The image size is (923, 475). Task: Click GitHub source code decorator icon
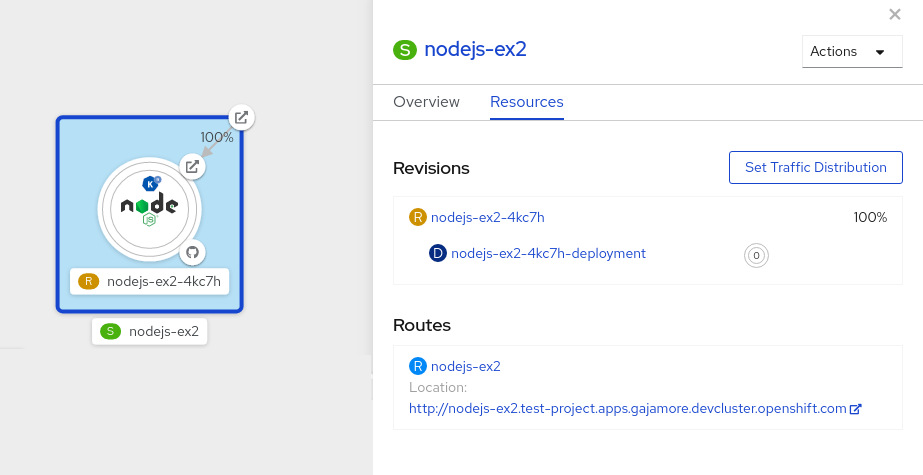click(193, 251)
